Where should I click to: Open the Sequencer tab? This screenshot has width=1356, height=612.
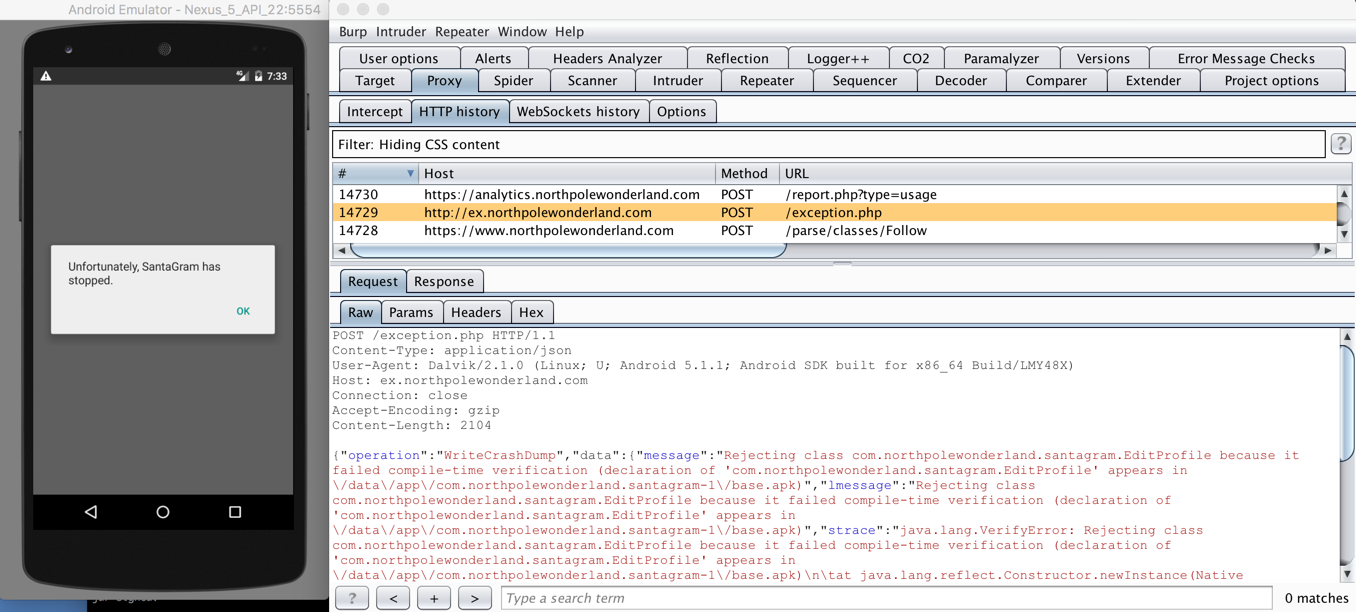pos(865,81)
